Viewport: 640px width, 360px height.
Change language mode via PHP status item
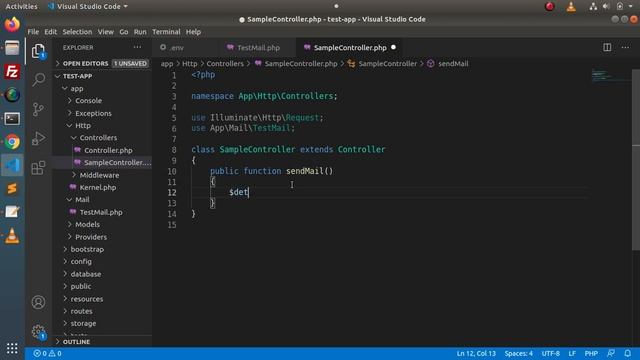coord(591,353)
